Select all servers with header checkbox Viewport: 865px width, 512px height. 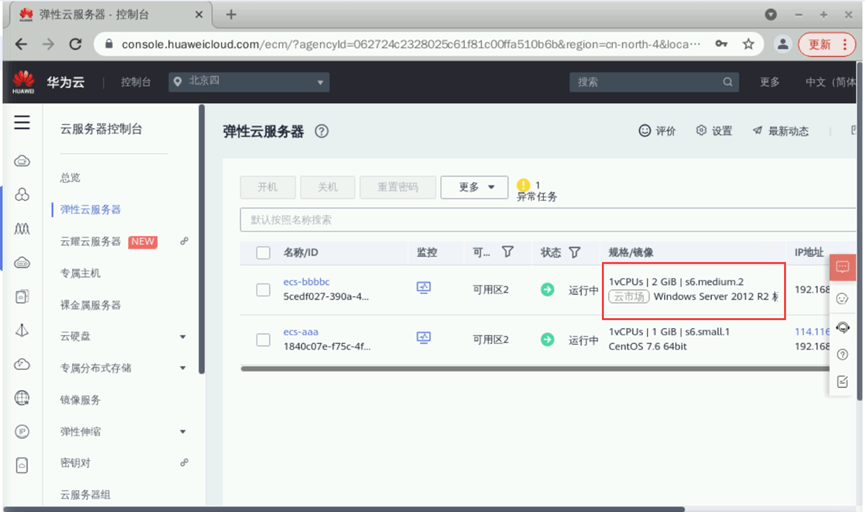(263, 253)
